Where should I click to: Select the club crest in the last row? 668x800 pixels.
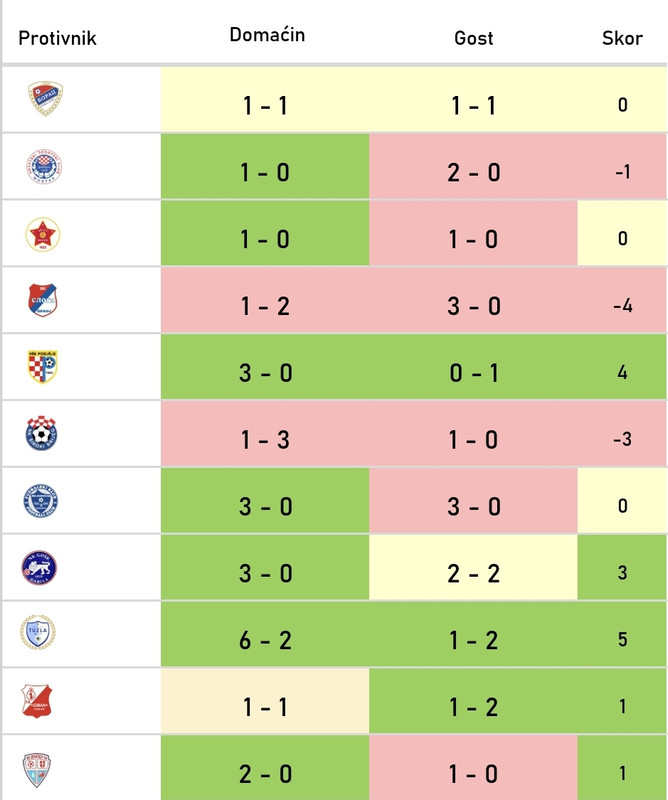[x=37, y=769]
